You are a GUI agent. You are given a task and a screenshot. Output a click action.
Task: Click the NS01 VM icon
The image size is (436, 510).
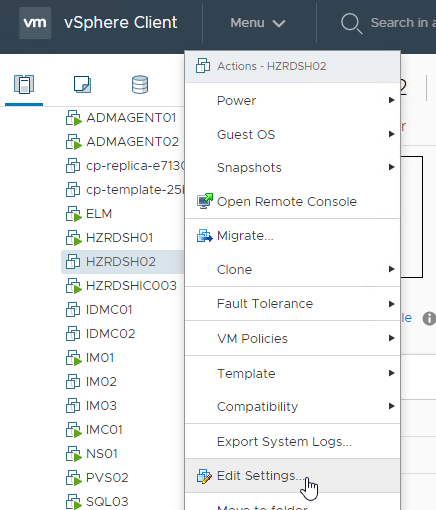(73, 454)
